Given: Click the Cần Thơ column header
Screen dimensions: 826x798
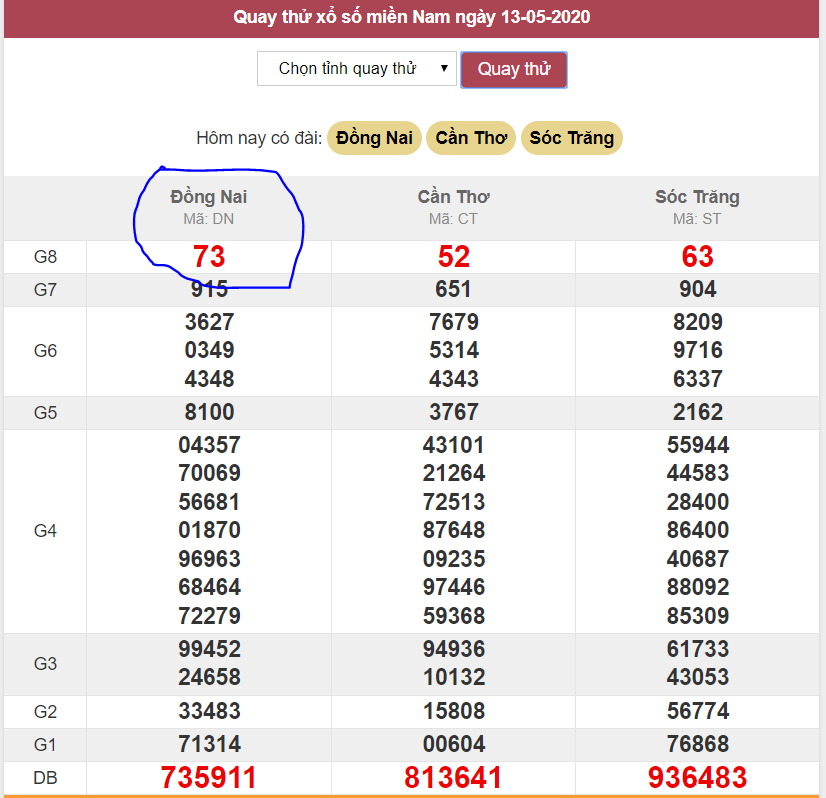Looking at the screenshot, I should 453,197.
